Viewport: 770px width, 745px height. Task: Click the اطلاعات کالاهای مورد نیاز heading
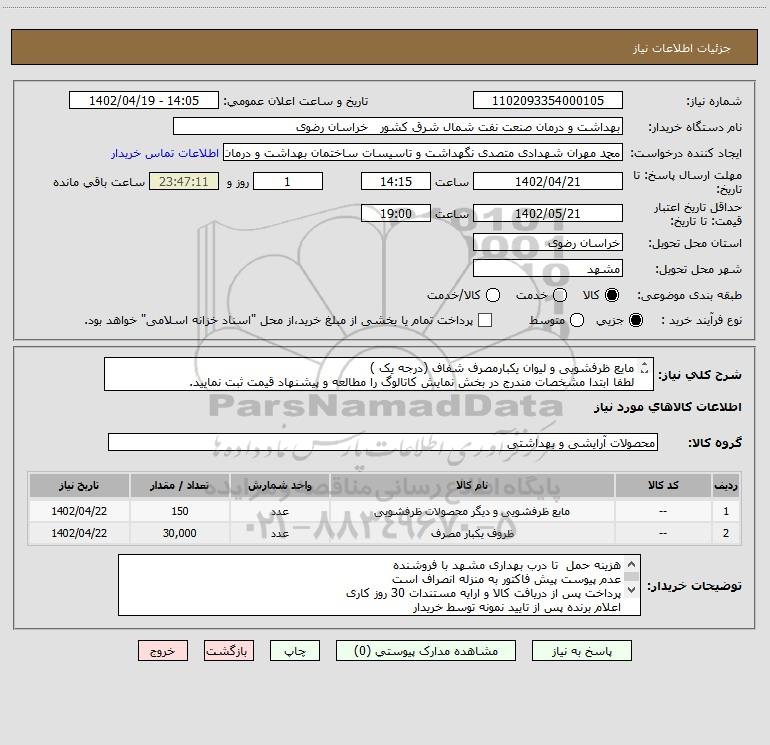(668, 407)
